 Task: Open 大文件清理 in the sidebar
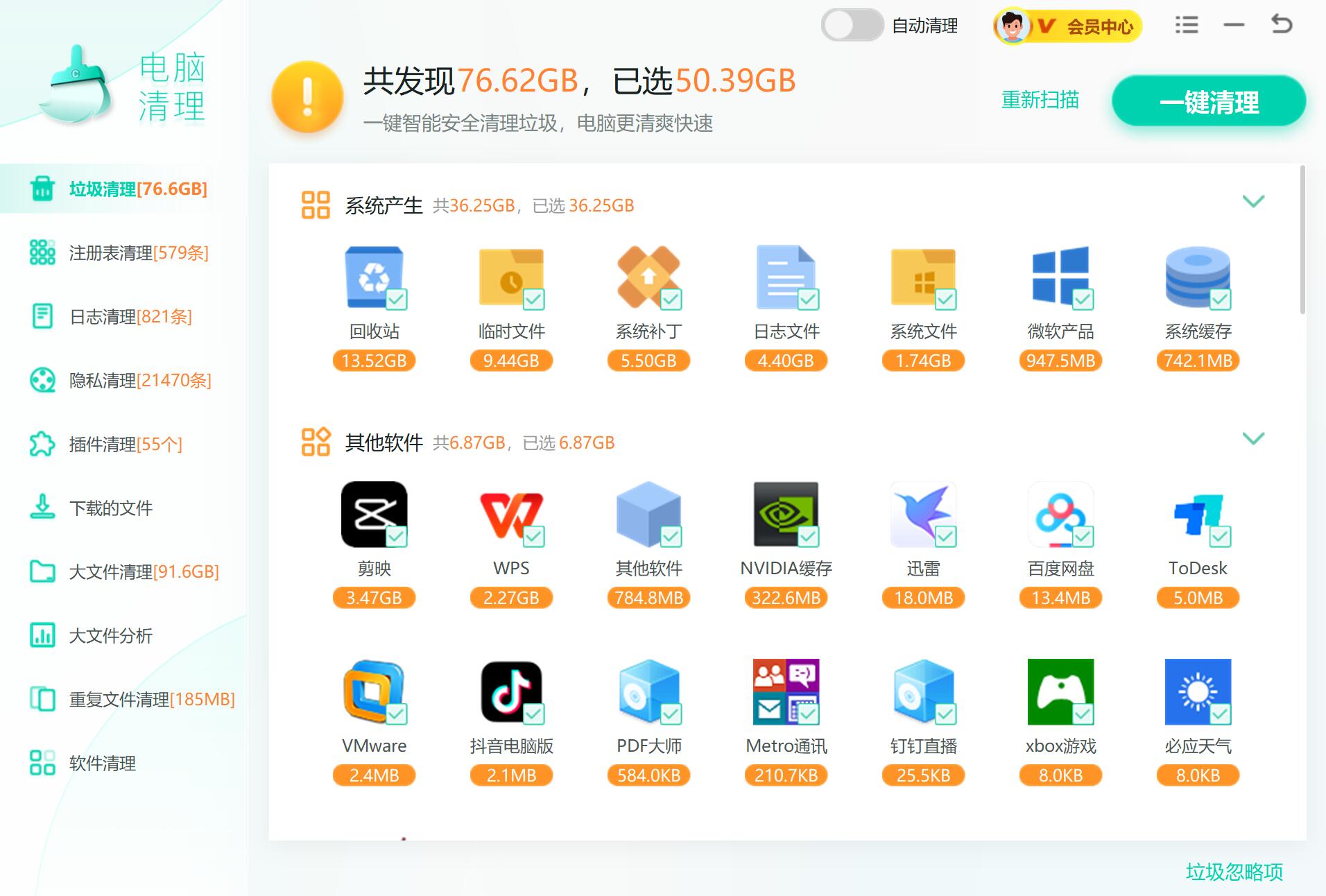(123, 571)
